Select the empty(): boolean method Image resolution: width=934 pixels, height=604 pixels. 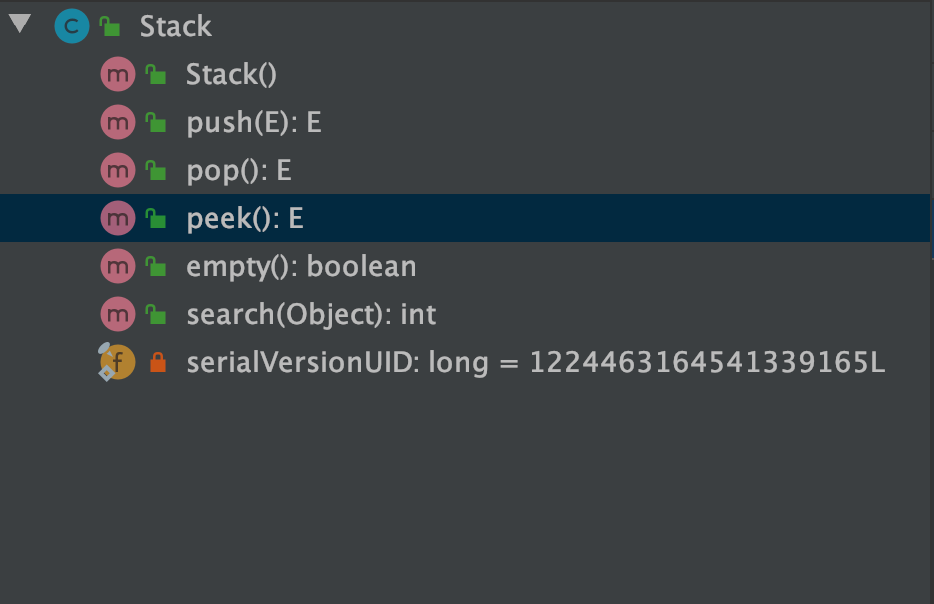click(300, 266)
